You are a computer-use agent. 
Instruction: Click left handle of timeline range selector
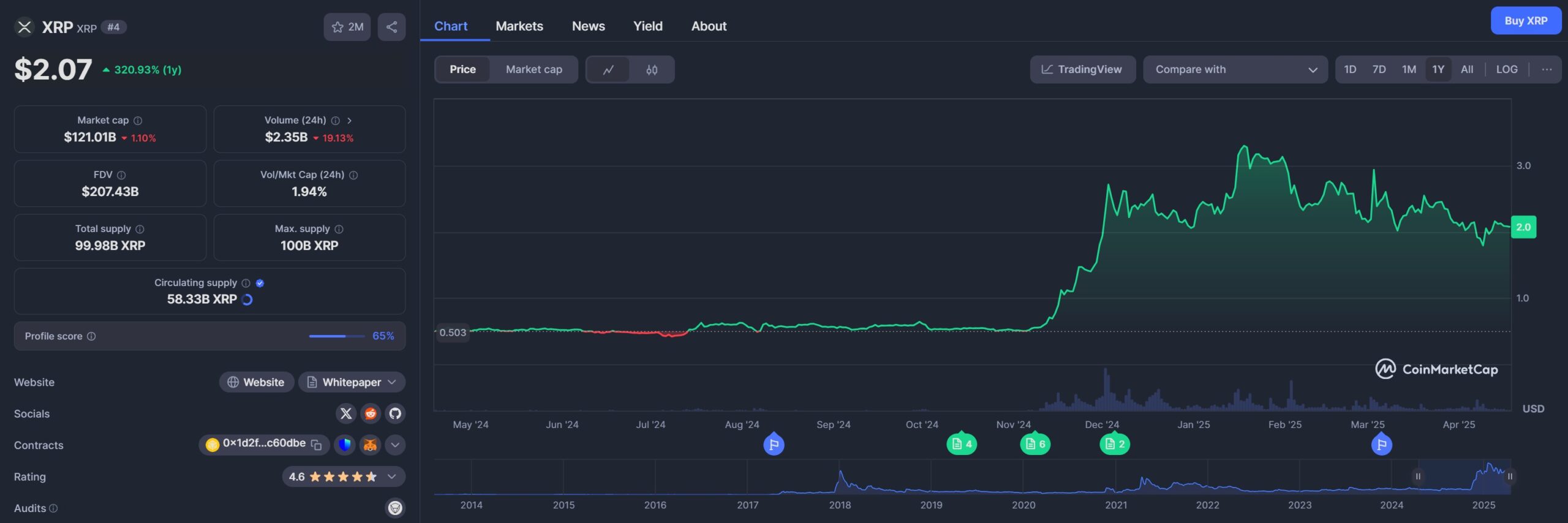click(x=1417, y=476)
